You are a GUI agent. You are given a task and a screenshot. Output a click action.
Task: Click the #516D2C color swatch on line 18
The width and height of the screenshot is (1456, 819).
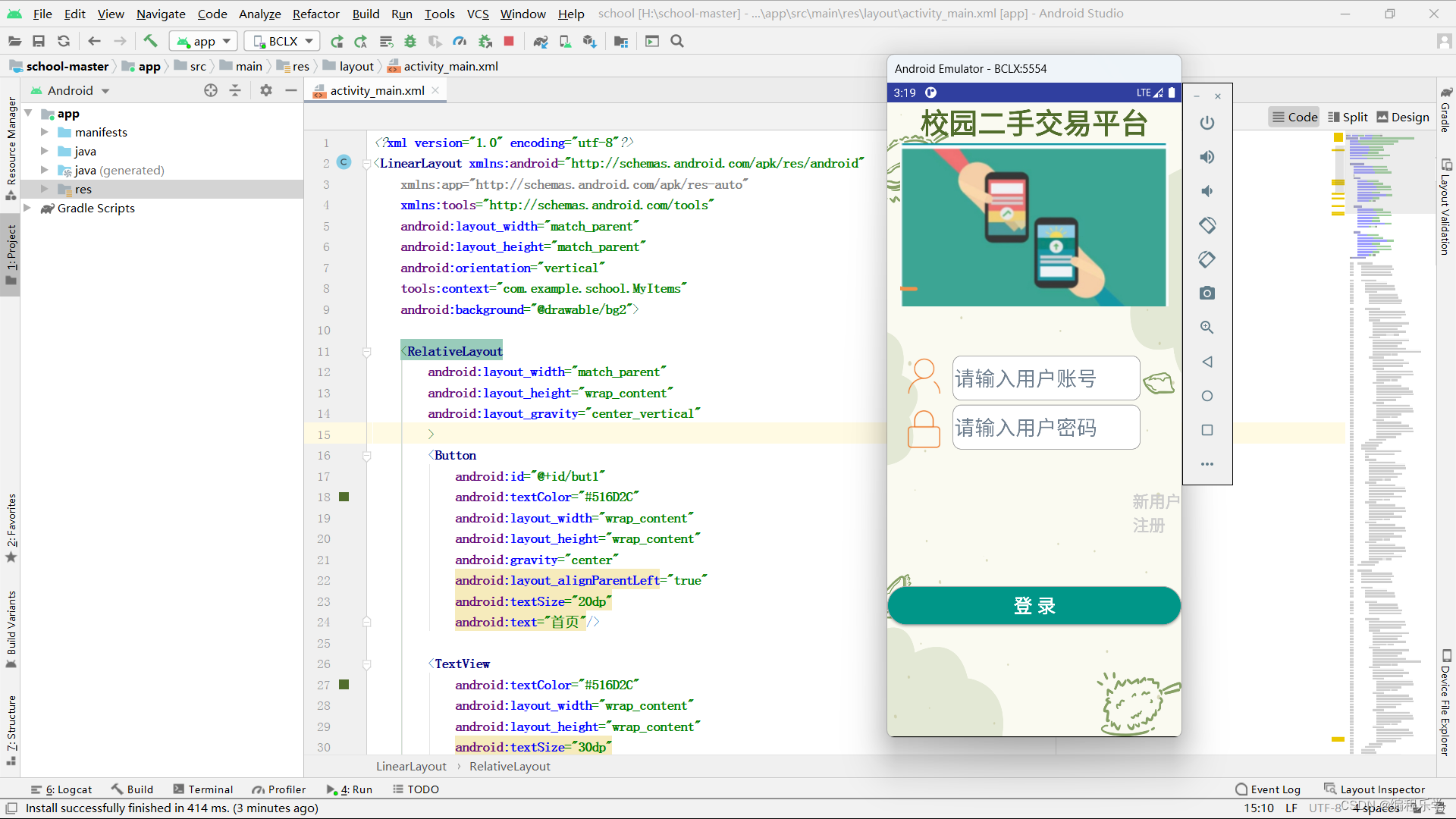[344, 497]
